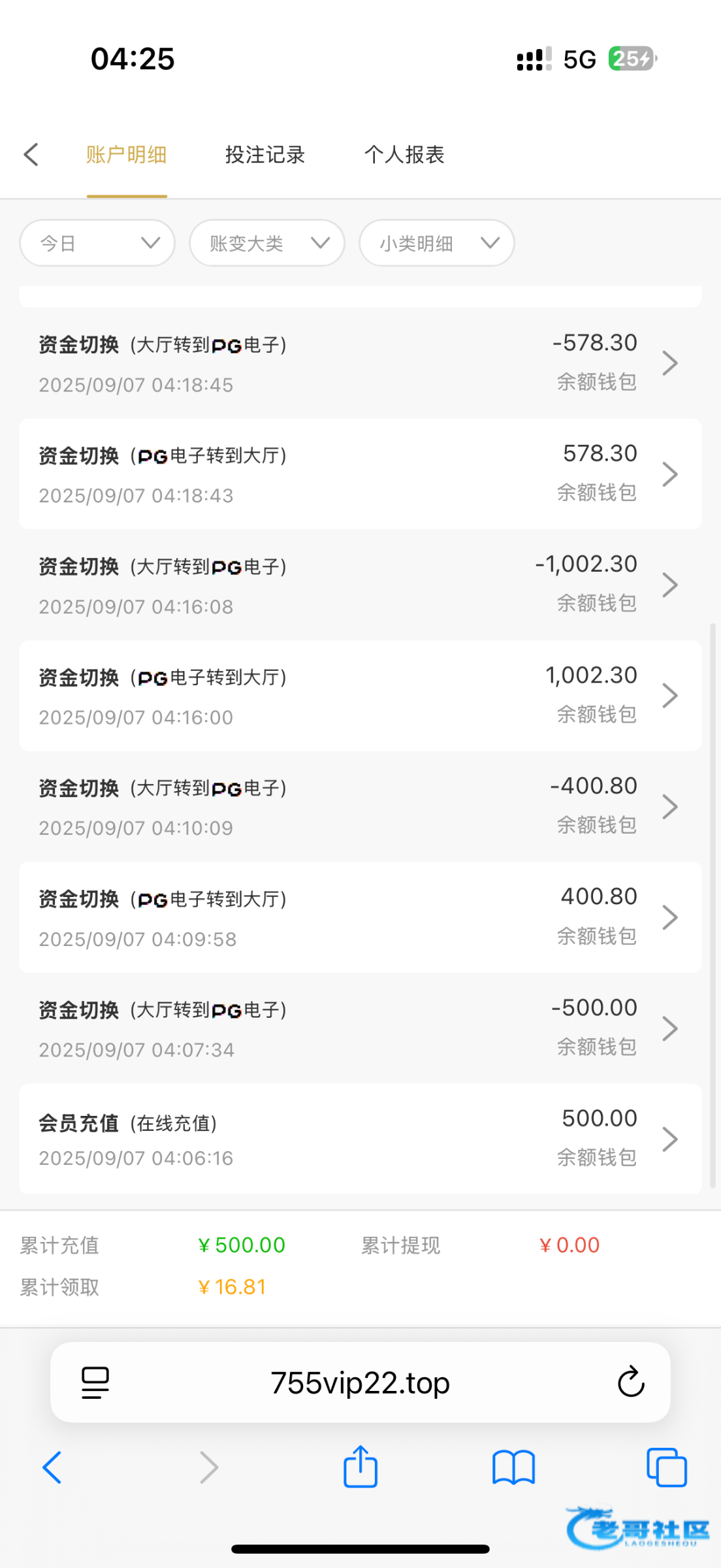Tap the 755vip22.top address field
The image size is (721, 1568).
pyautogui.click(x=360, y=1382)
